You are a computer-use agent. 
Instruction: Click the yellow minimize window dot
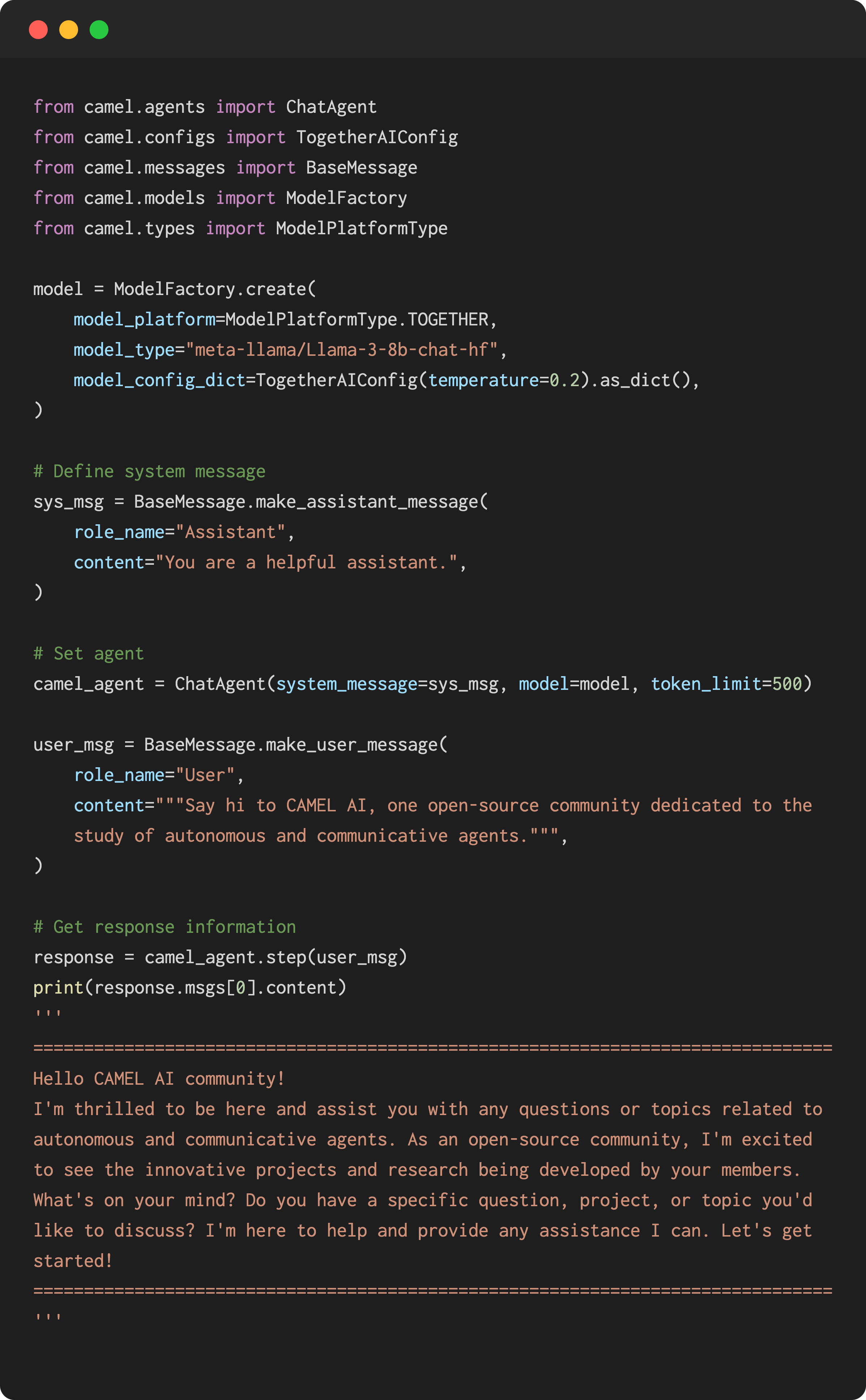(x=69, y=30)
